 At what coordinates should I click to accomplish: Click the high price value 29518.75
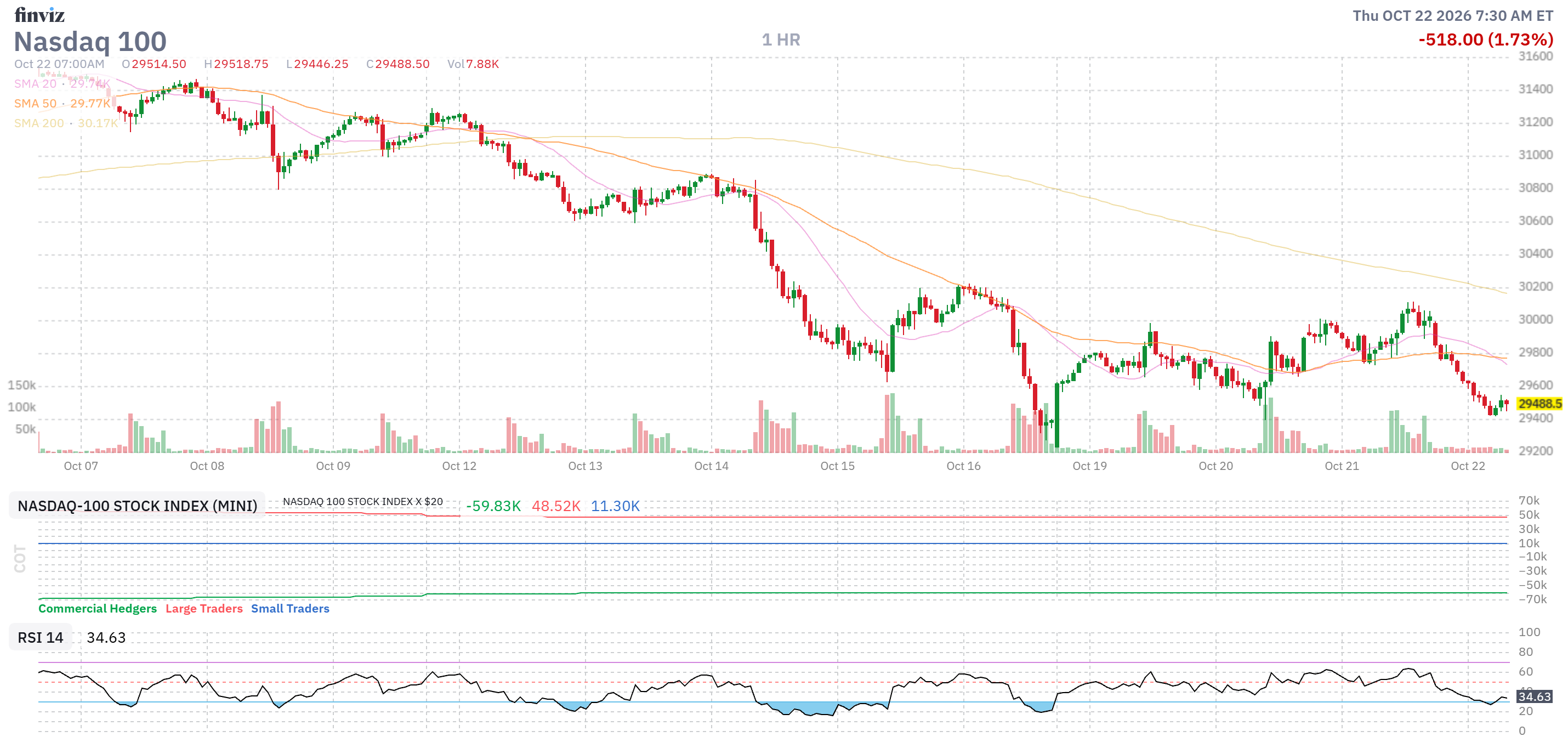pos(241,64)
